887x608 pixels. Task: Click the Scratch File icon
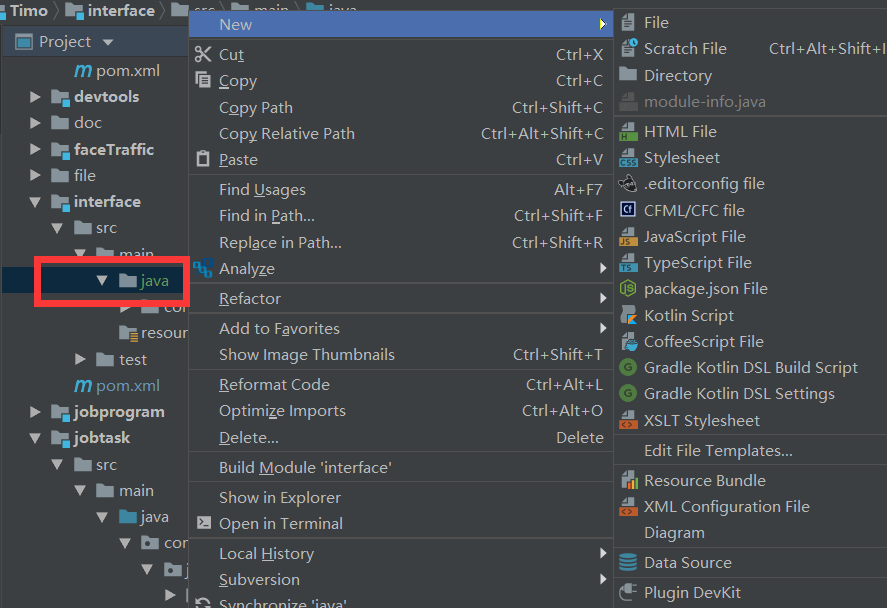click(x=628, y=49)
